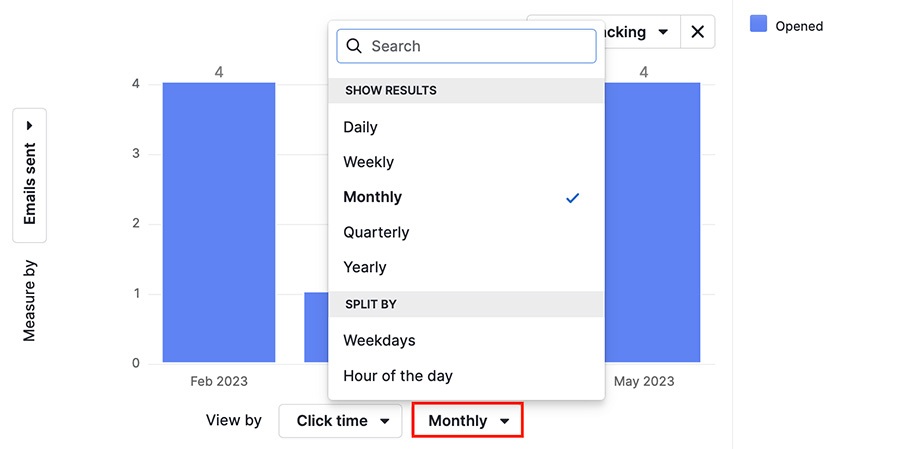
Task: Split results by Weekdays
Action: [x=379, y=340]
